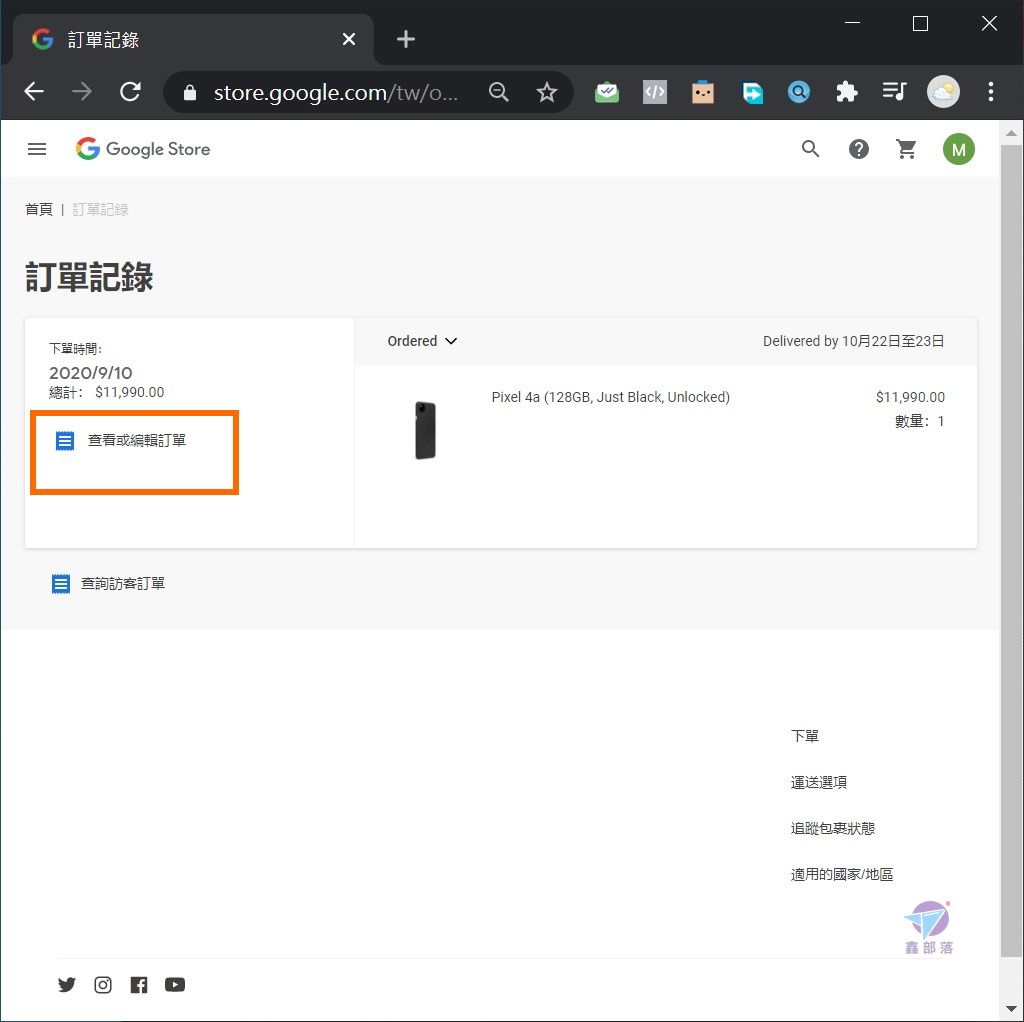The width and height of the screenshot is (1024, 1022).
Task: Open the YouTube social icon
Action: pos(174,984)
